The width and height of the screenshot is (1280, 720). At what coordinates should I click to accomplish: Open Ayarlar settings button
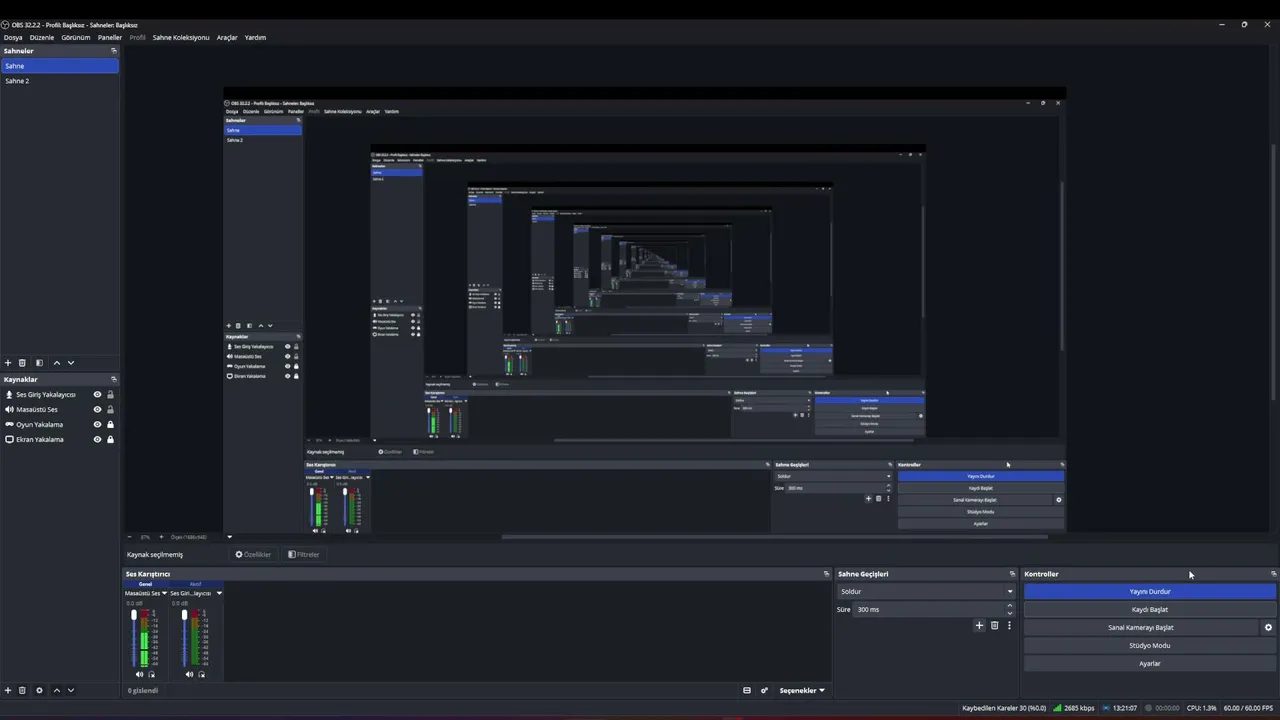click(1150, 663)
